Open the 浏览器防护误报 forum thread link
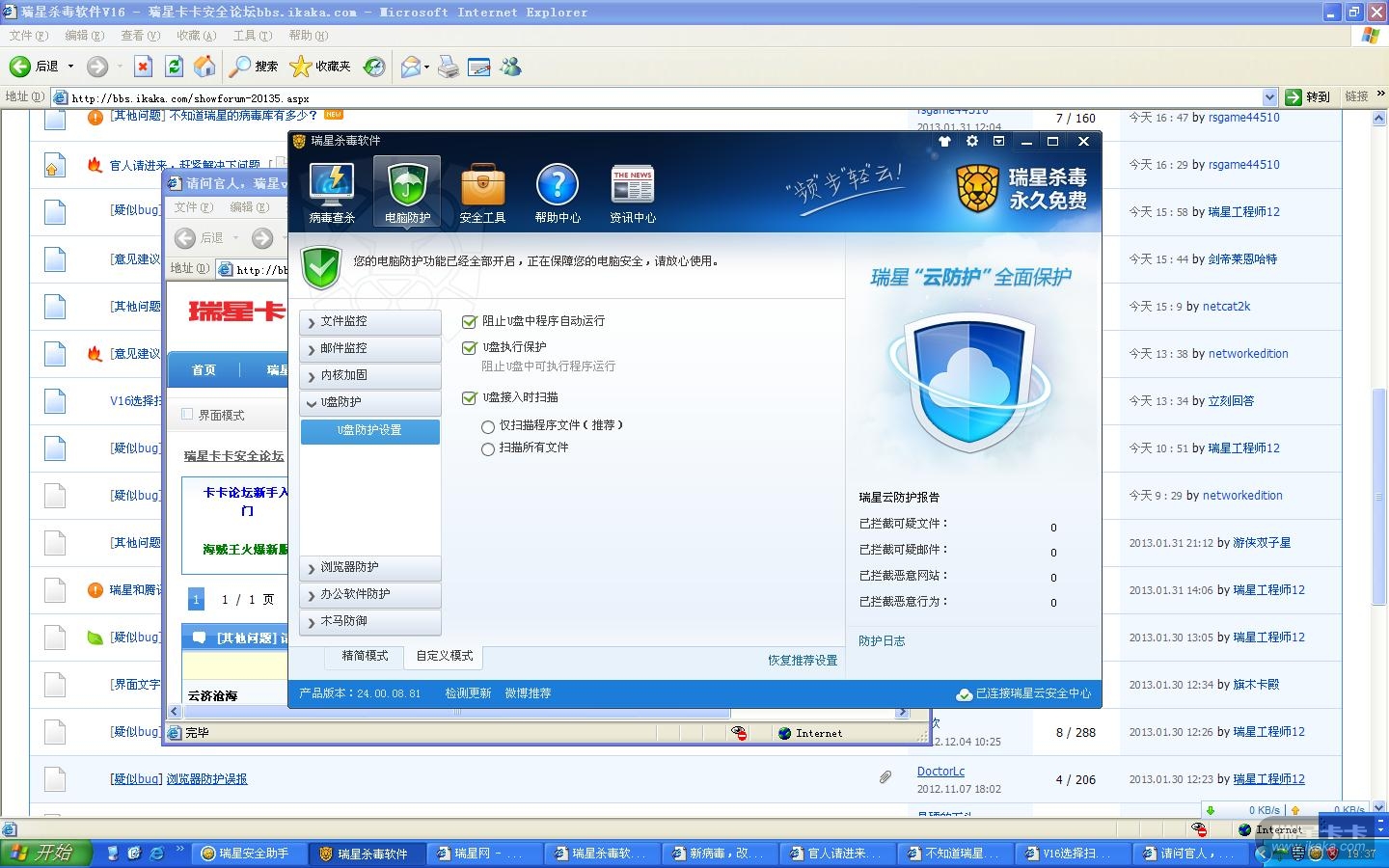This screenshot has width=1389, height=868. point(206,779)
